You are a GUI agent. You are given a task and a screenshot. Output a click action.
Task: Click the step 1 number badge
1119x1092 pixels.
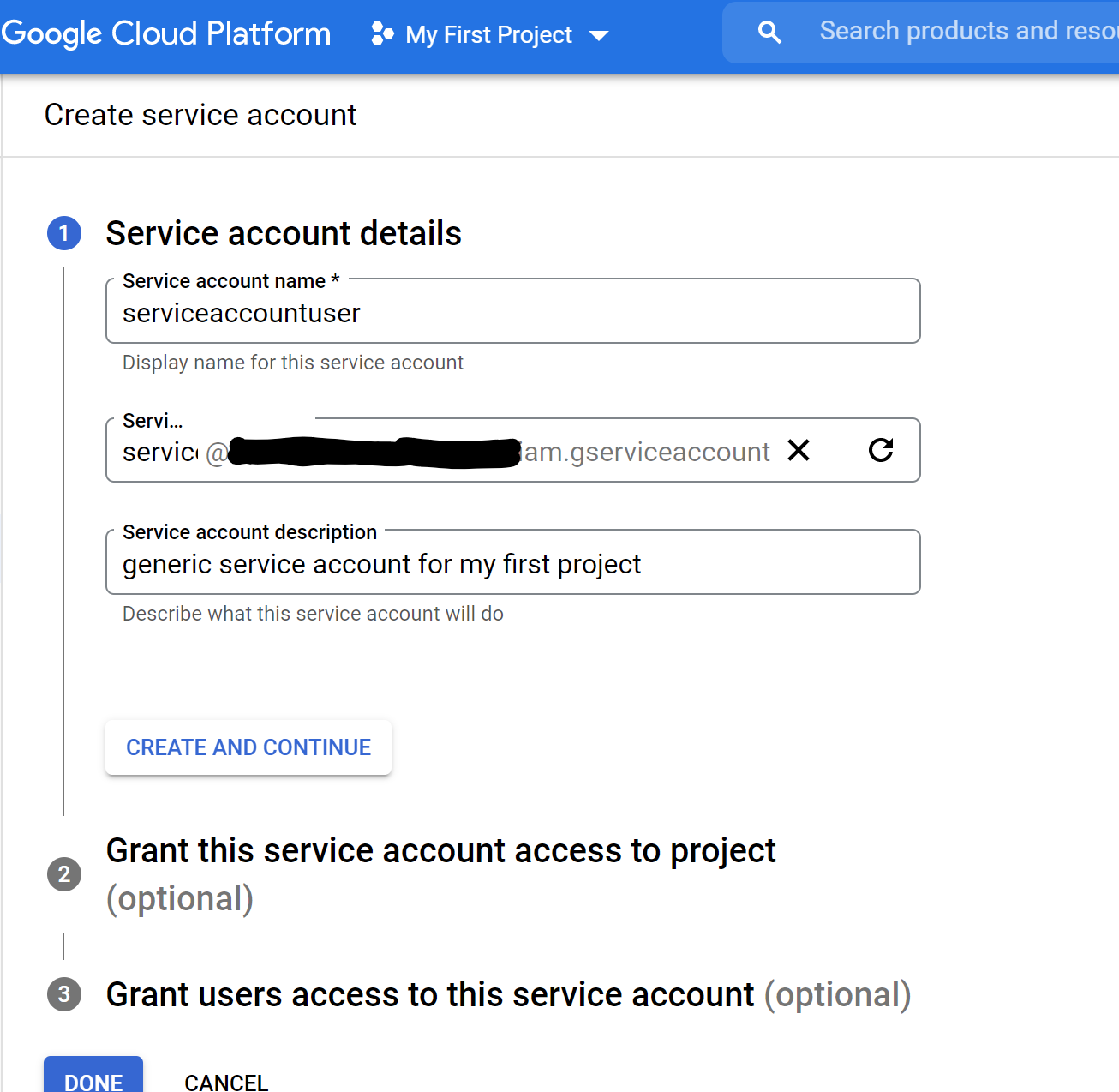tap(64, 233)
